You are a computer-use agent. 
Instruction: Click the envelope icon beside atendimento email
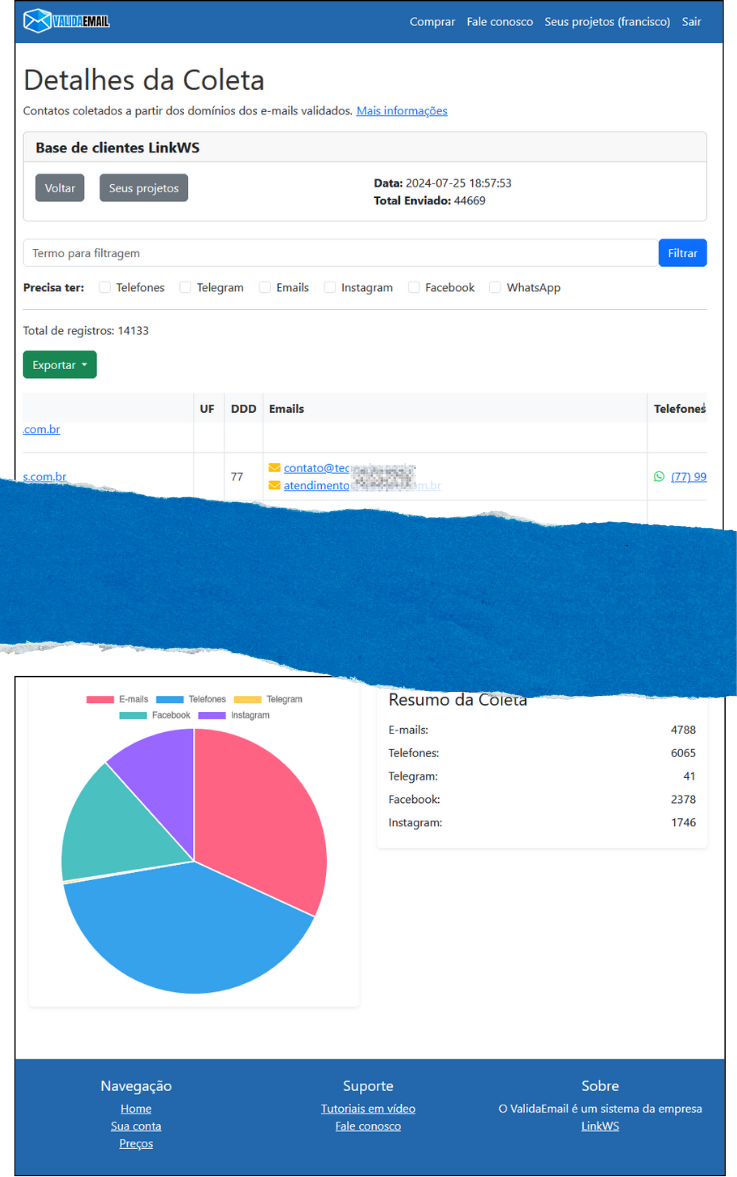click(274, 486)
